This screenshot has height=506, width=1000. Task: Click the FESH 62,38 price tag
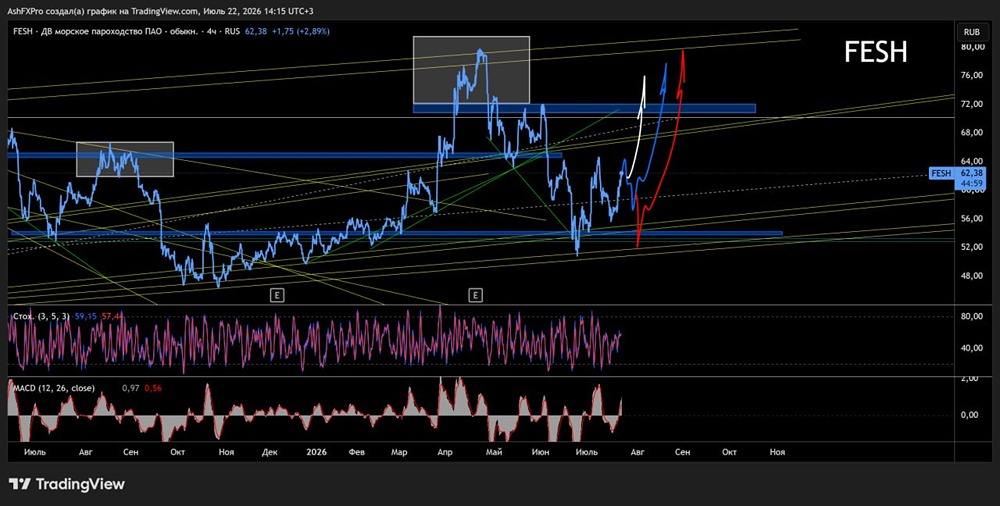point(959,178)
